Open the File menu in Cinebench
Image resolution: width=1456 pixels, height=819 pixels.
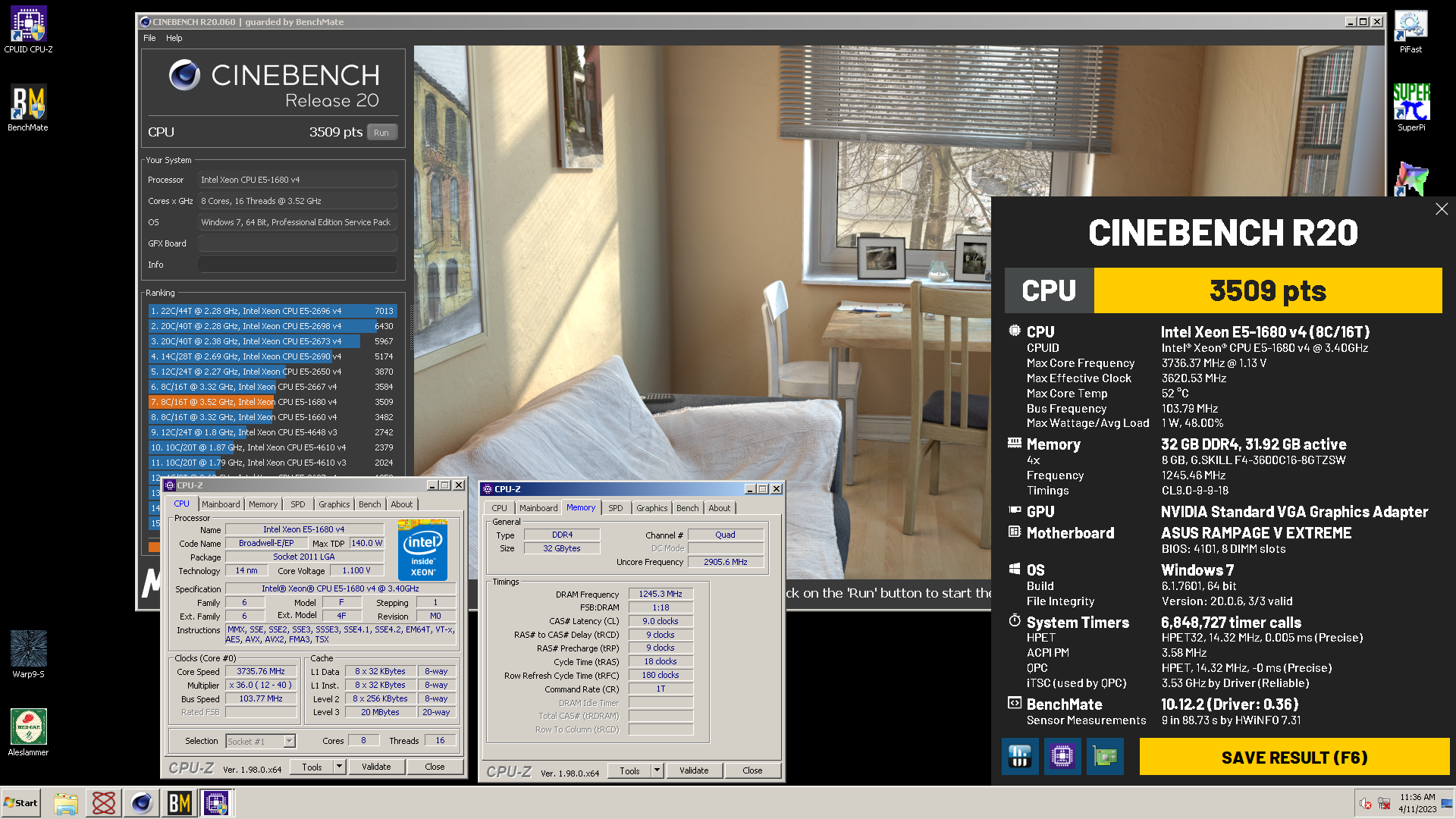pos(149,38)
